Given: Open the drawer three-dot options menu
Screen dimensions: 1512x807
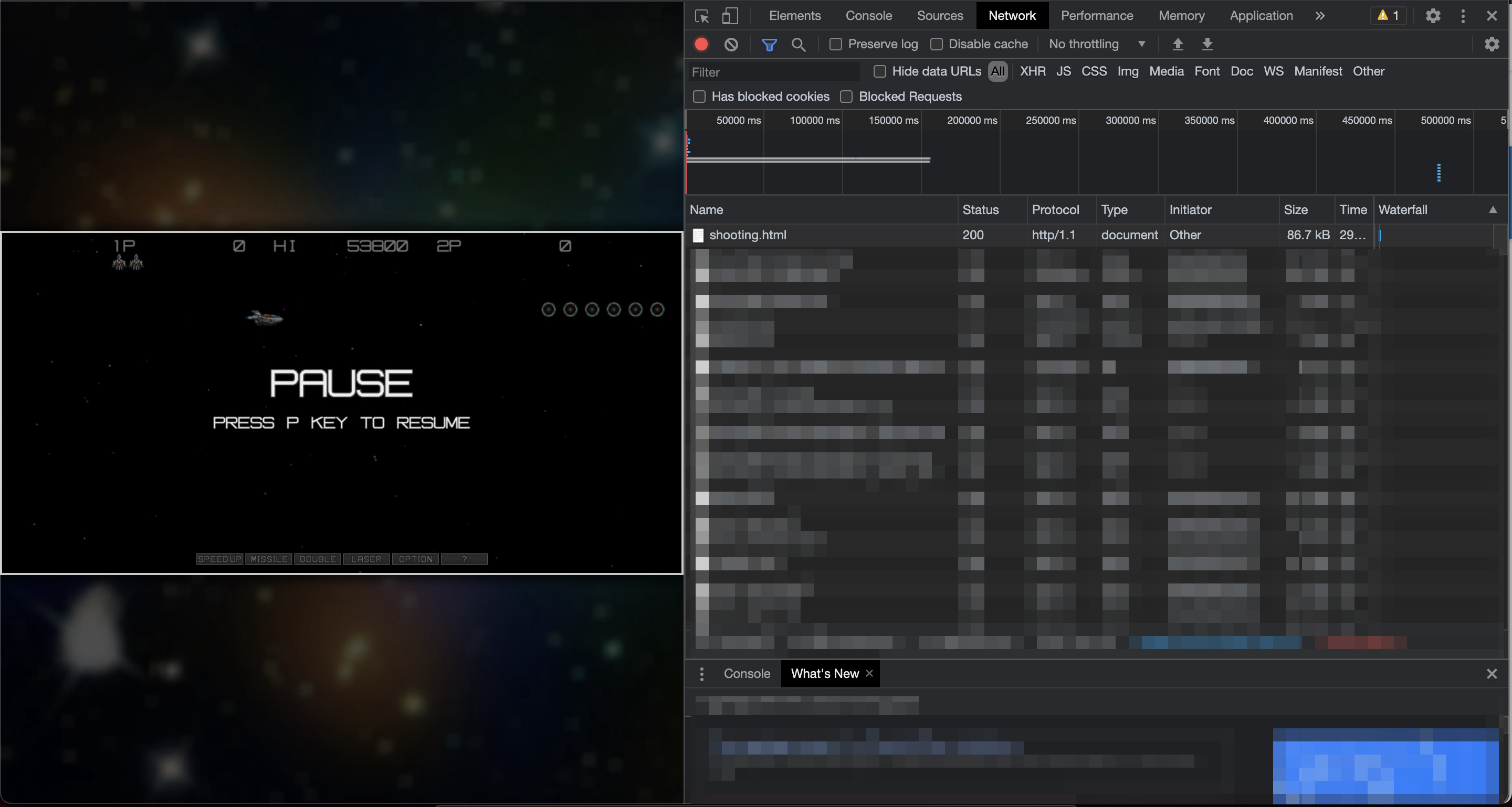Looking at the screenshot, I should (x=701, y=673).
